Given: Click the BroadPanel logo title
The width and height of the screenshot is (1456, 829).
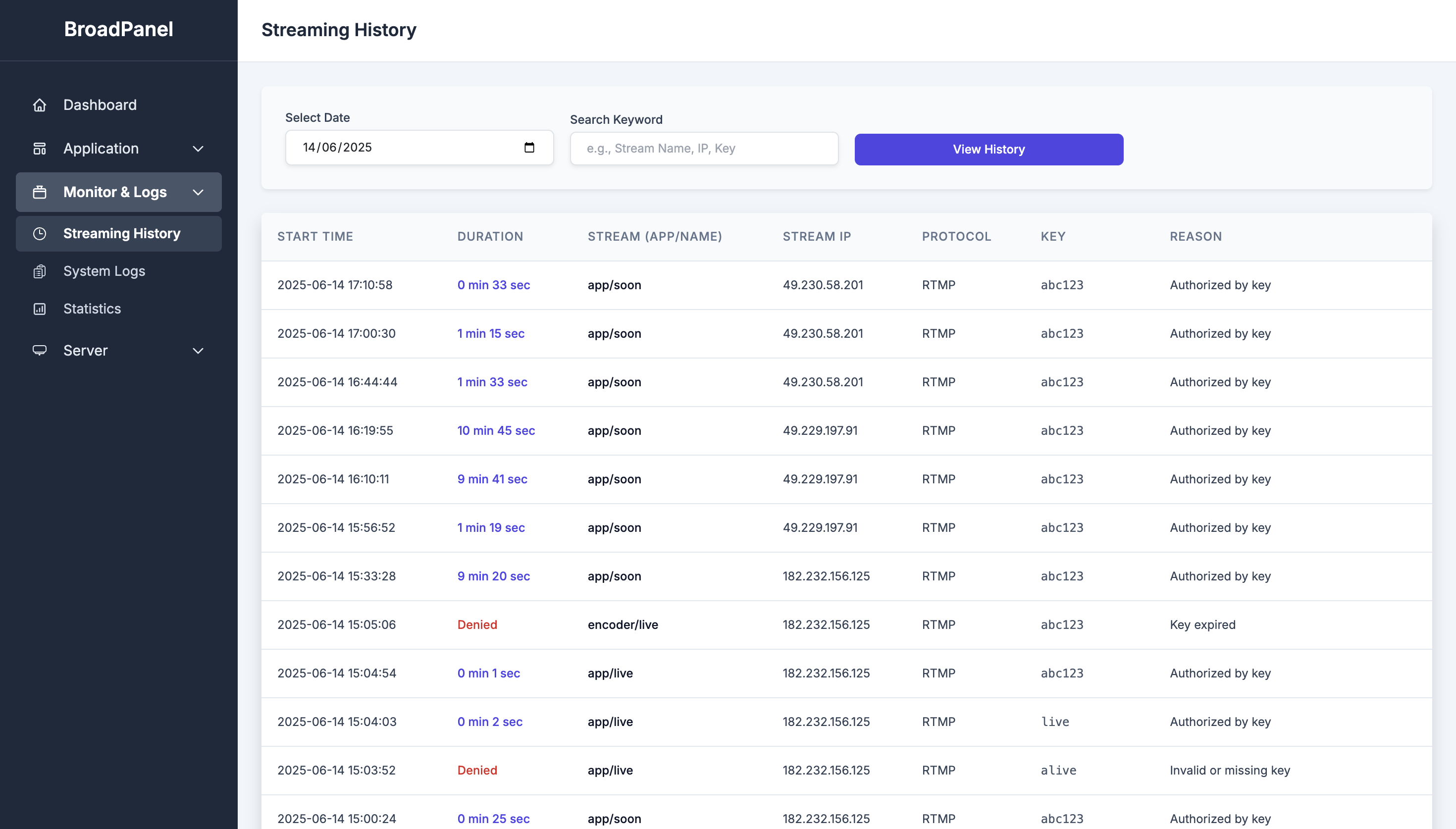Looking at the screenshot, I should (x=118, y=29).
